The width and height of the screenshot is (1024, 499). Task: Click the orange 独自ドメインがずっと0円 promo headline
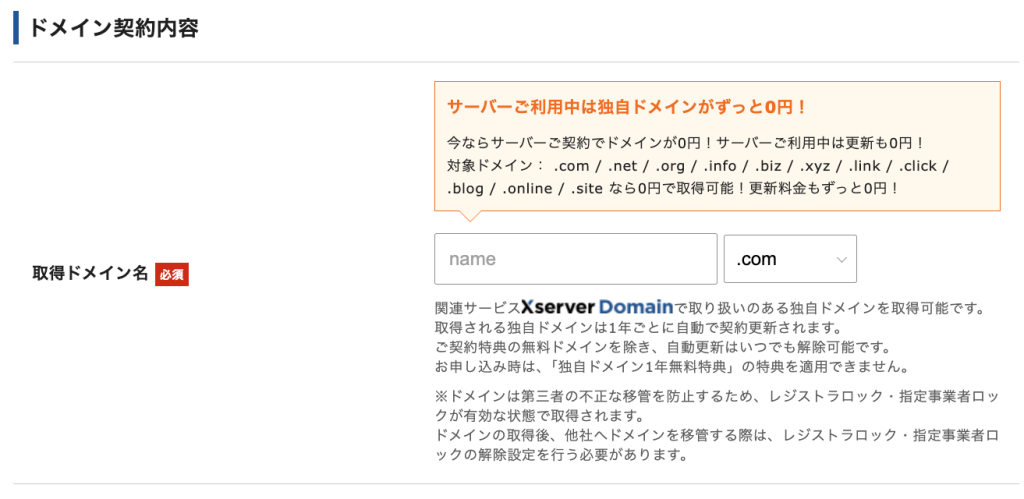tap(627, 106)
